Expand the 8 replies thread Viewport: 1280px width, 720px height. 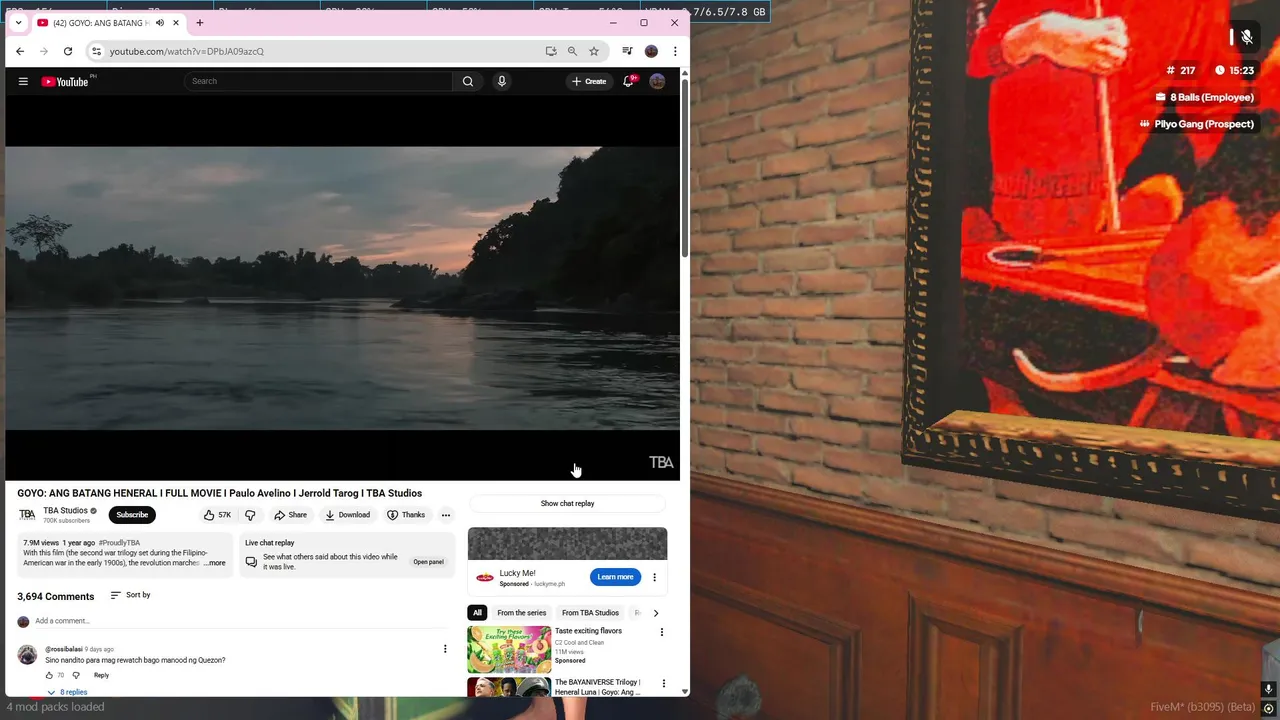point(67,692)
